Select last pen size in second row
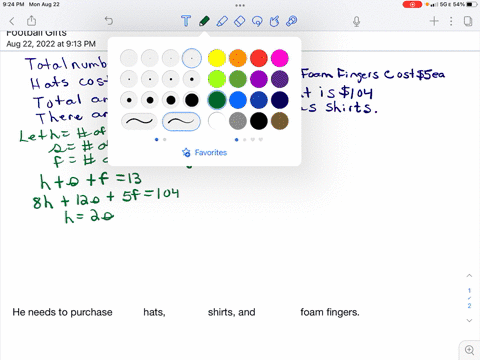 click(192, 79)
